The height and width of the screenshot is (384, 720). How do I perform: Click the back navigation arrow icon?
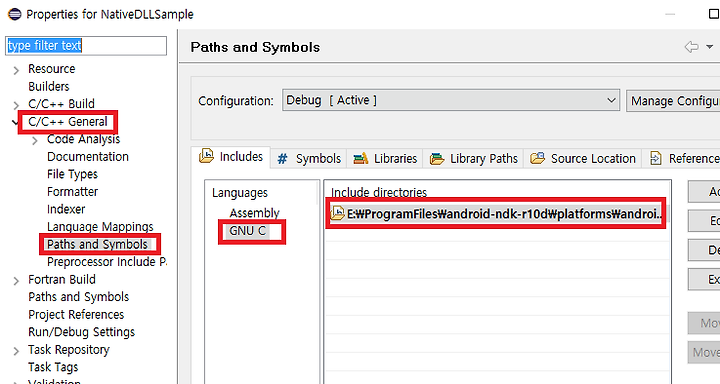coord(692,47)
